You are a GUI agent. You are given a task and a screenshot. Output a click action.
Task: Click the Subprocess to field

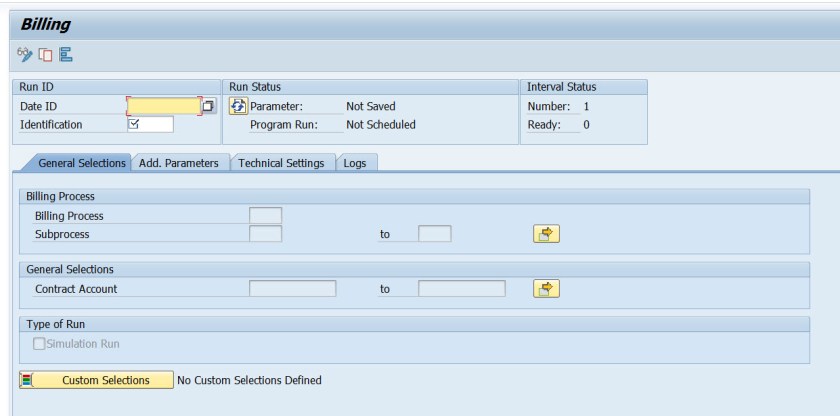[435, 234]
